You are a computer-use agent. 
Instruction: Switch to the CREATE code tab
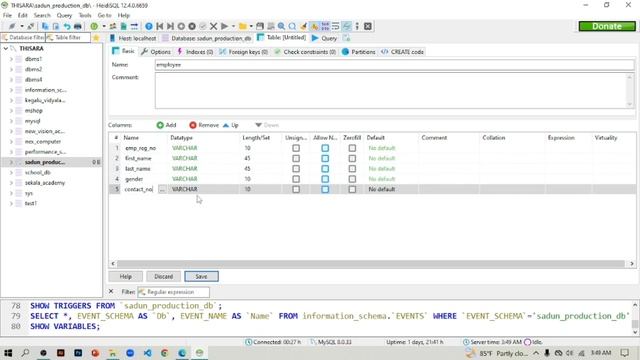(402, 52)
